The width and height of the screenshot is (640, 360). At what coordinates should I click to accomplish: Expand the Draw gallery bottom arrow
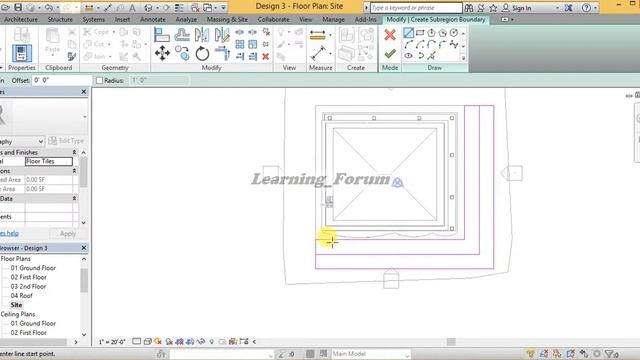[463, 58]
